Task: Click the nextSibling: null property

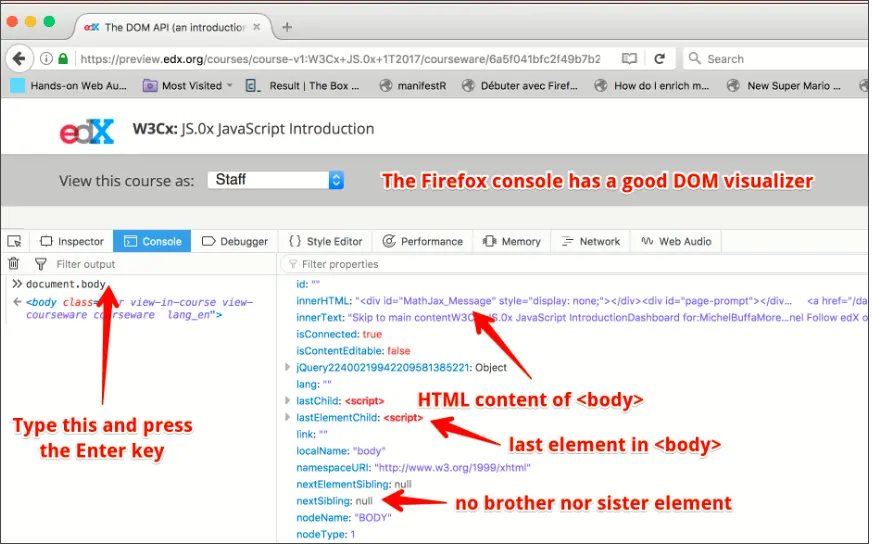Action: point(334,501)
